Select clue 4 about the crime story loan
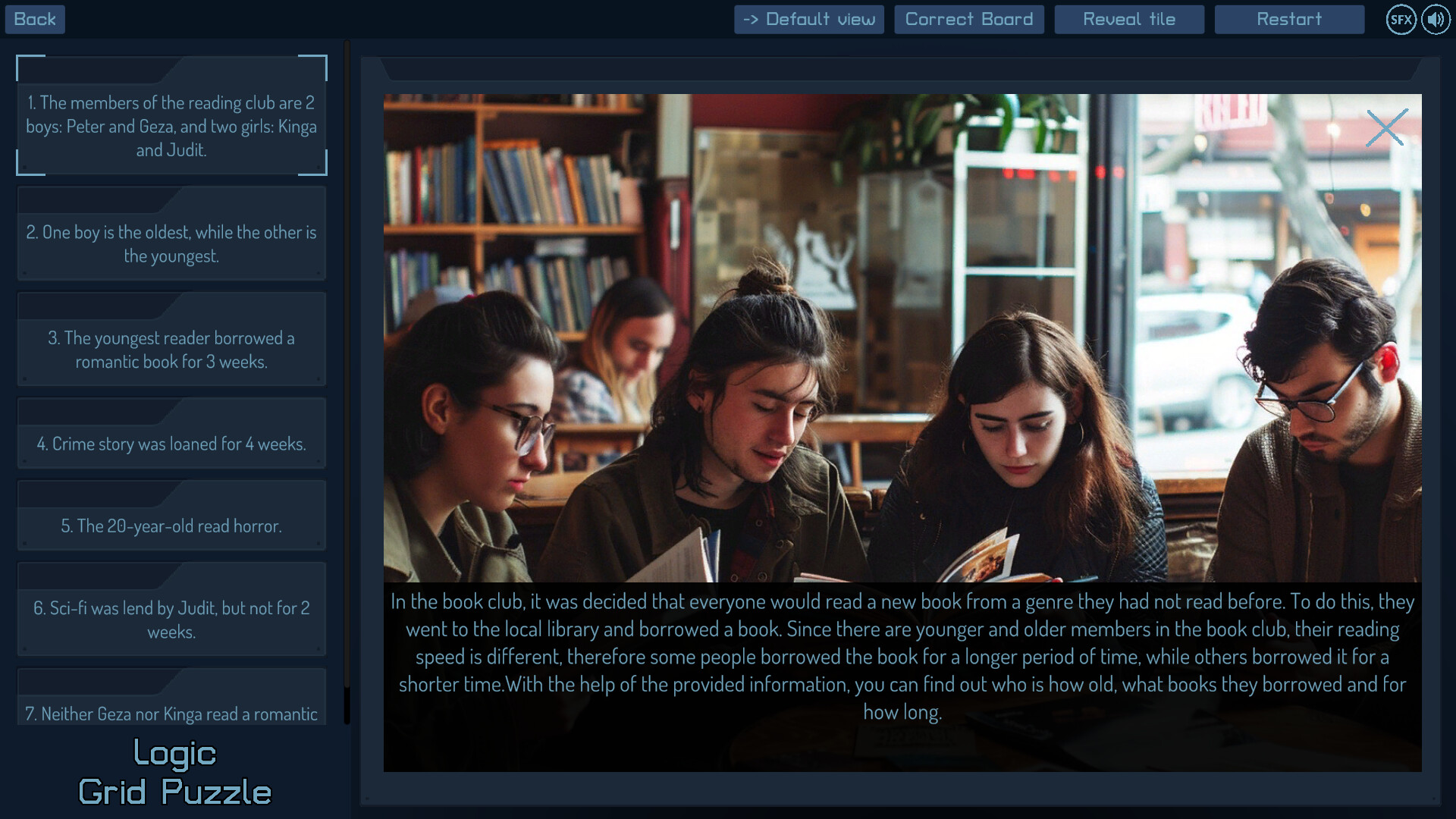This screenshot has width=1456, height=819. [171, 444]
